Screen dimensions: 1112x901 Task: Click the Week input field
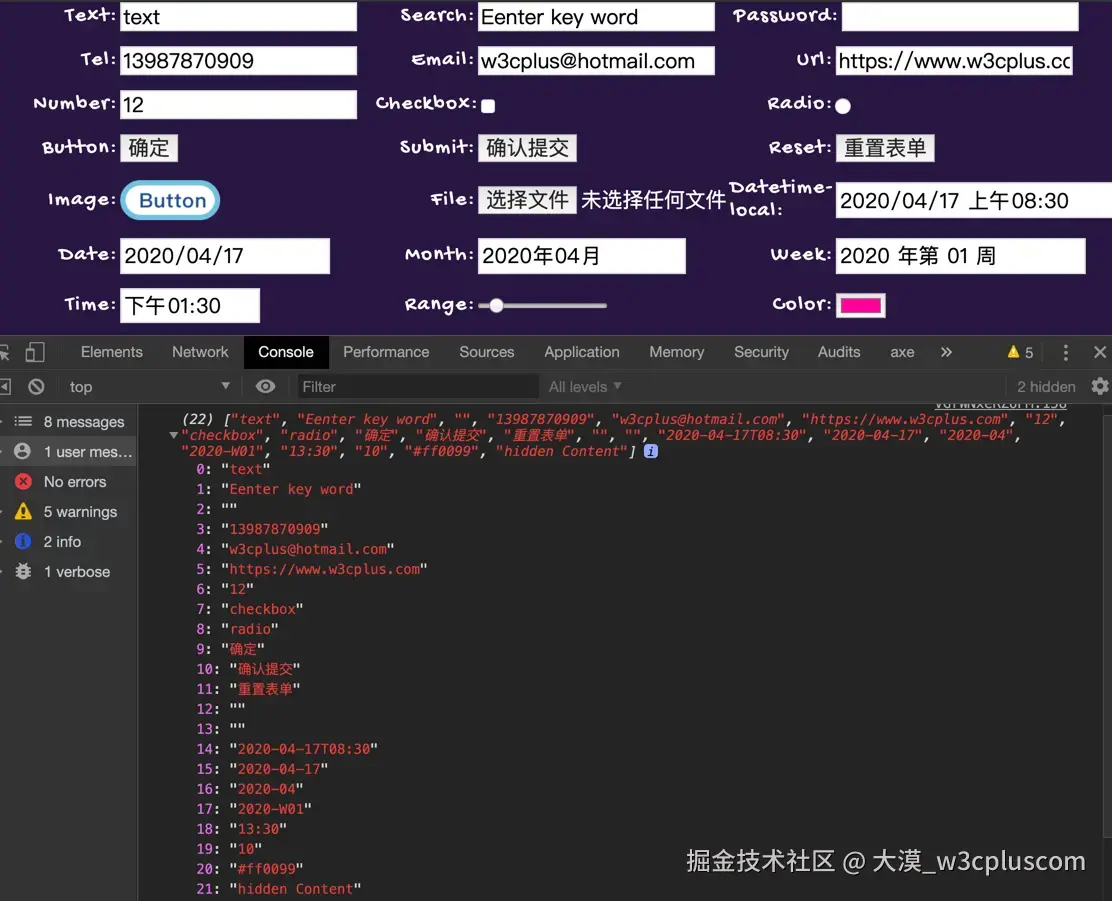960,255
